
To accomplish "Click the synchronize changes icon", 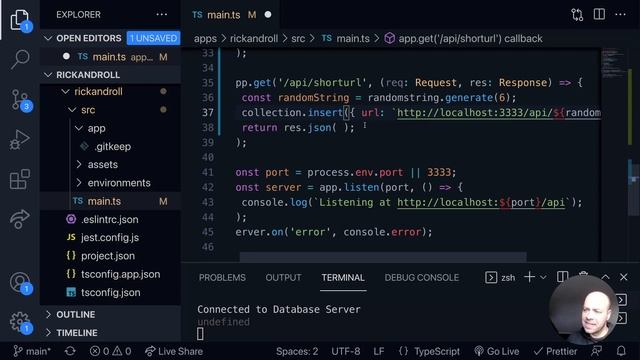I will (70, 351).
